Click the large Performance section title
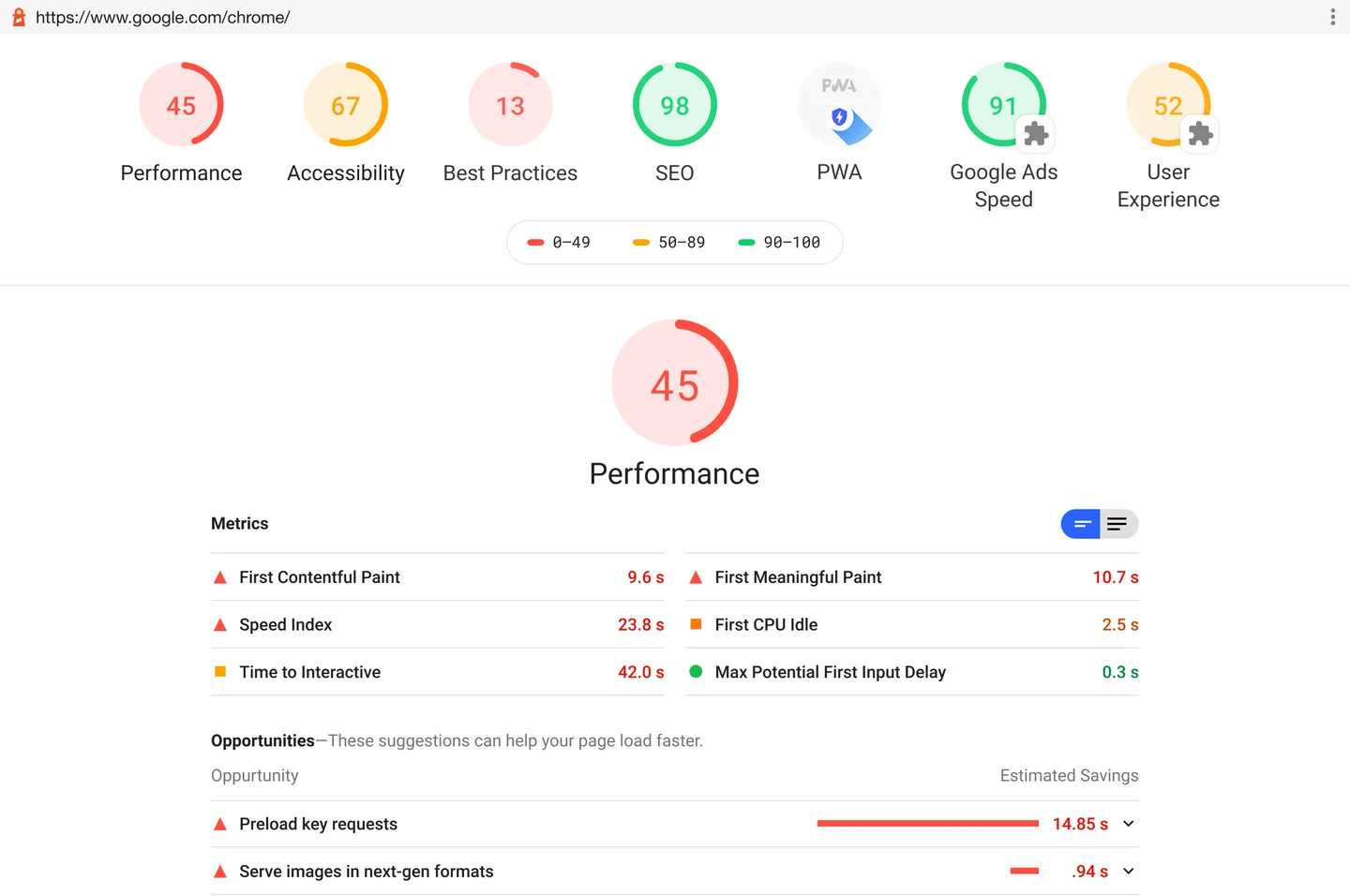This screenshot has width=1350, height=896. [x=675, y=474]
